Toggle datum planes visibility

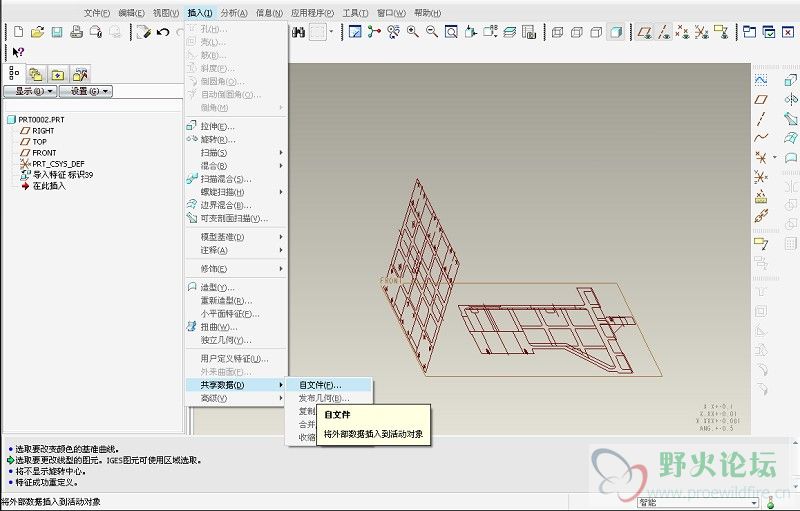point(645,33)
